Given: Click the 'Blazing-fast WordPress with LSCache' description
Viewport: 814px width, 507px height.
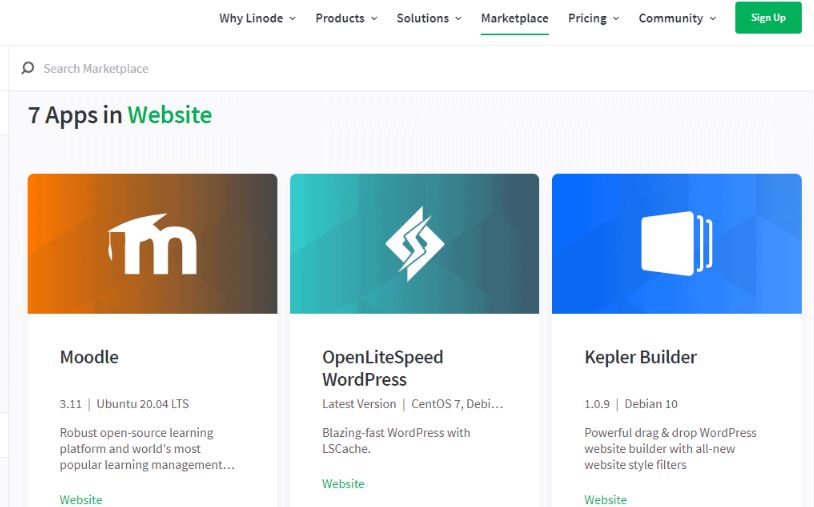Looking at the screenshot, I should 396,441.
